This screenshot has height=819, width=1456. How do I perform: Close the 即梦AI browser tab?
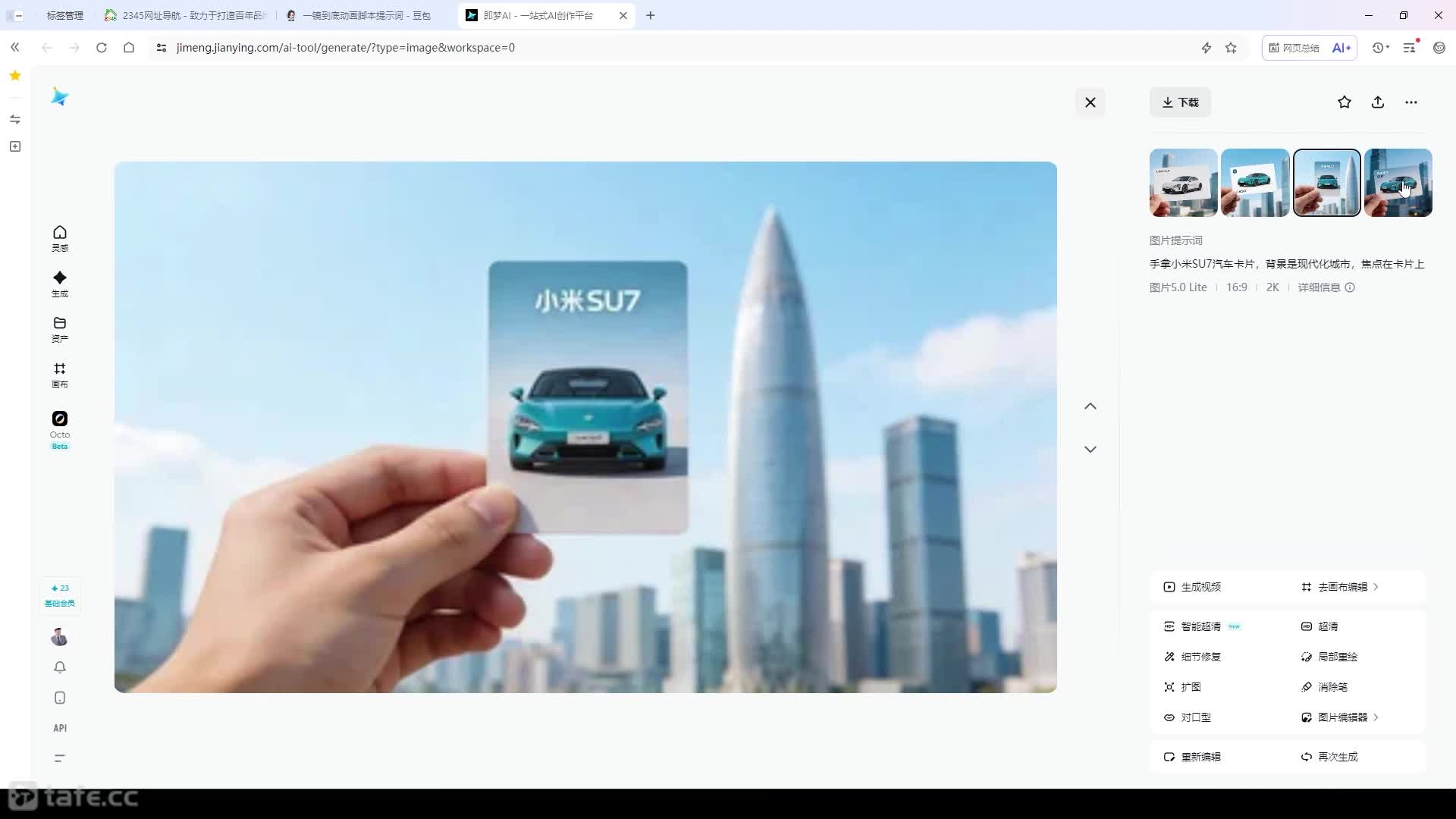[x=623, y=15]
